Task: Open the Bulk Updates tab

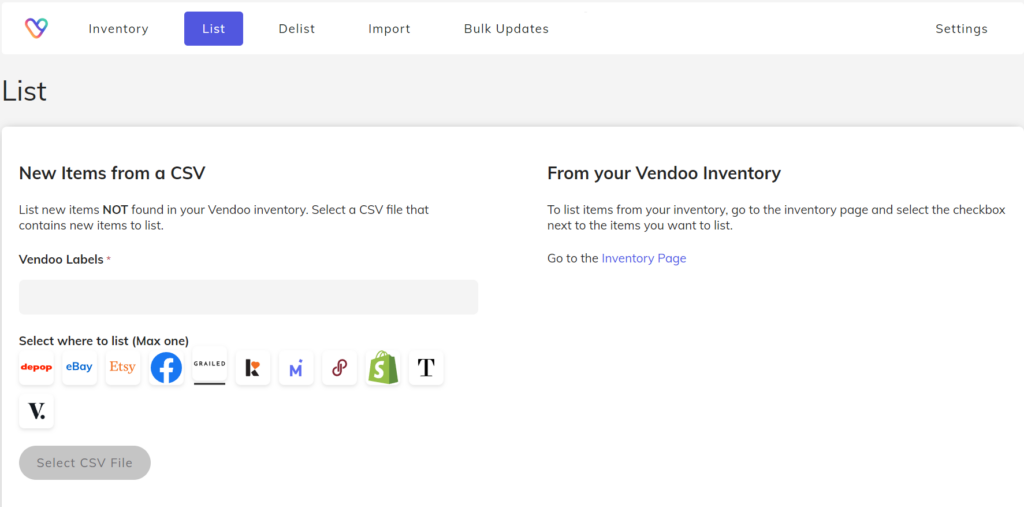Action: coord(506,29)
